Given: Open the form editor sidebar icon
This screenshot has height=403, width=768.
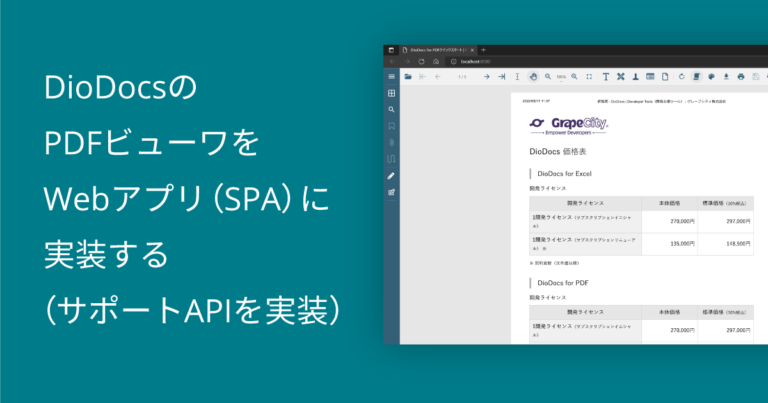Looking at the screenshot, I should point(391,192).
